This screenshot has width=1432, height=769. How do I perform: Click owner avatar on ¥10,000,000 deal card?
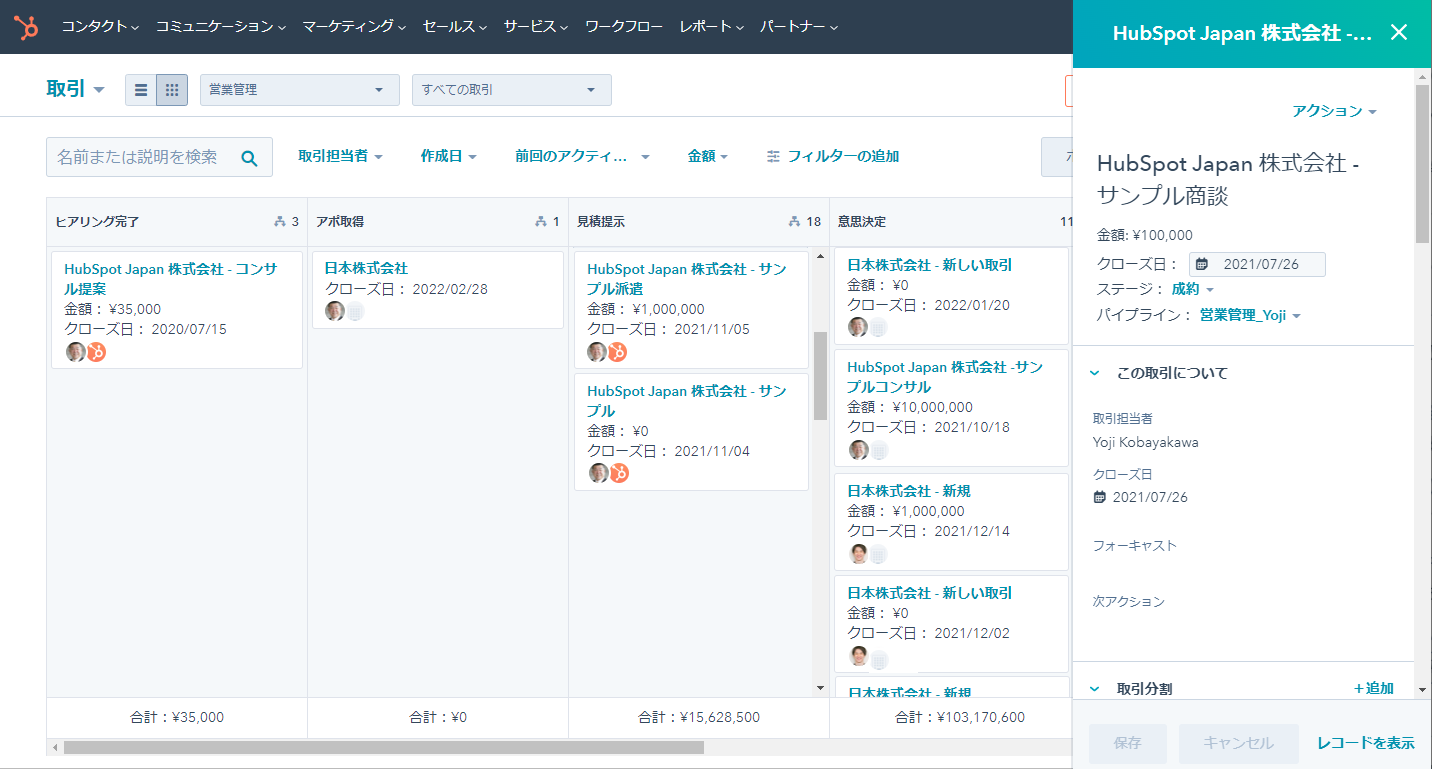(x=858, y=450)
